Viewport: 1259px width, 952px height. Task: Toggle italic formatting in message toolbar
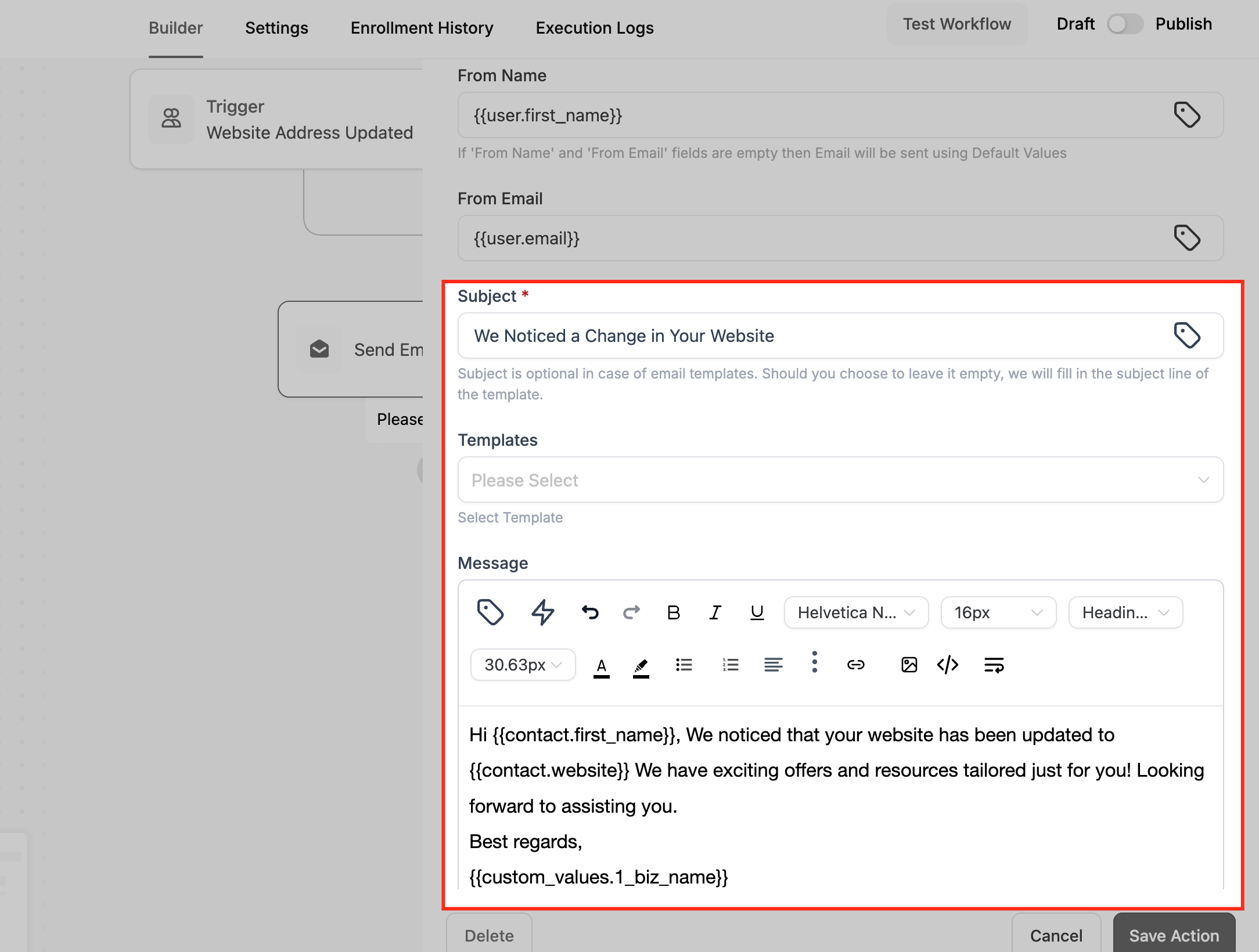(715, 612)
